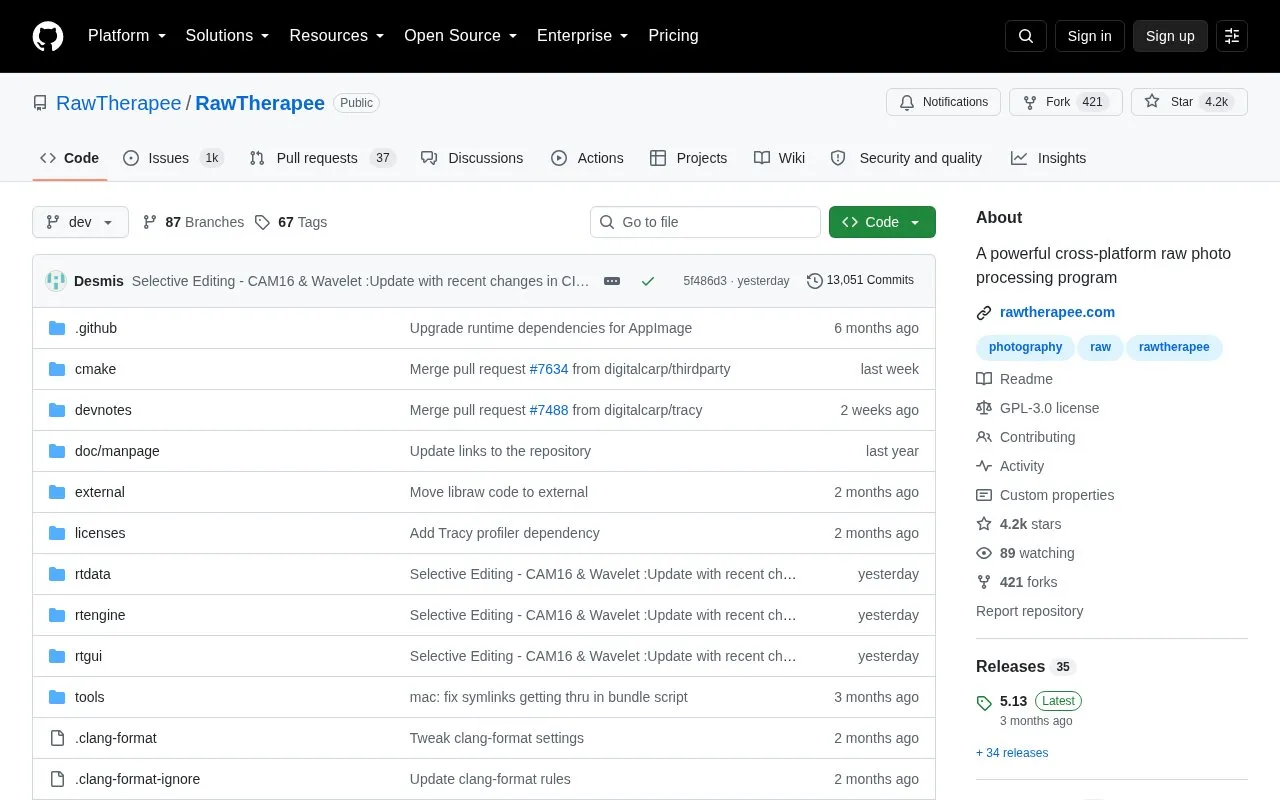Switch to the Pull requests tab
Image resolution: width=1280 pixels, height=800 pixels.
(322, 158)
